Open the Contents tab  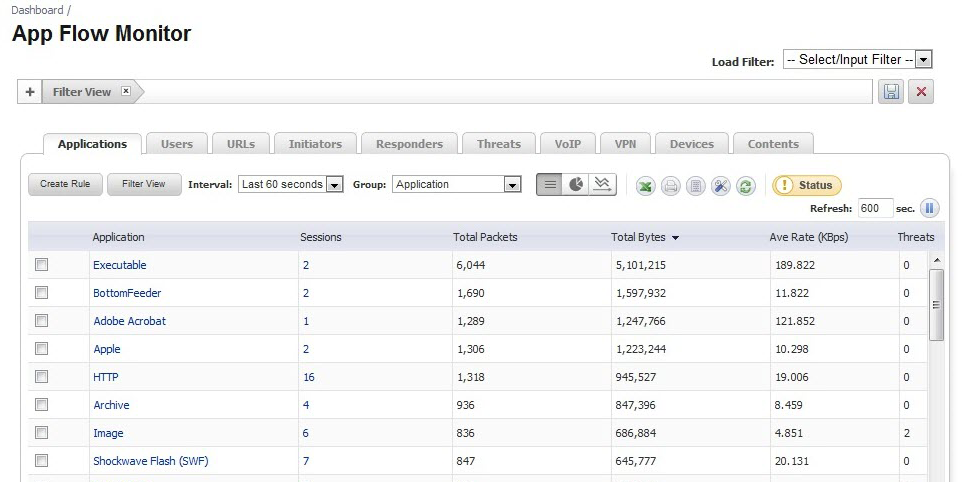tap(773, 144)
